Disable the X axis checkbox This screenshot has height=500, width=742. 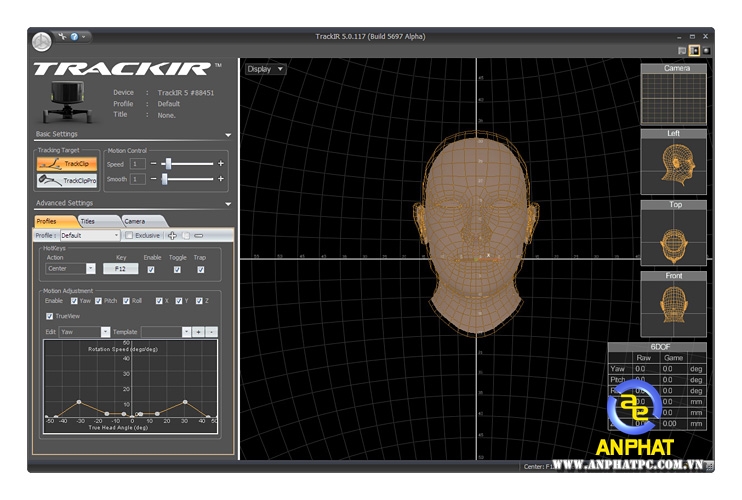point(159,301)
